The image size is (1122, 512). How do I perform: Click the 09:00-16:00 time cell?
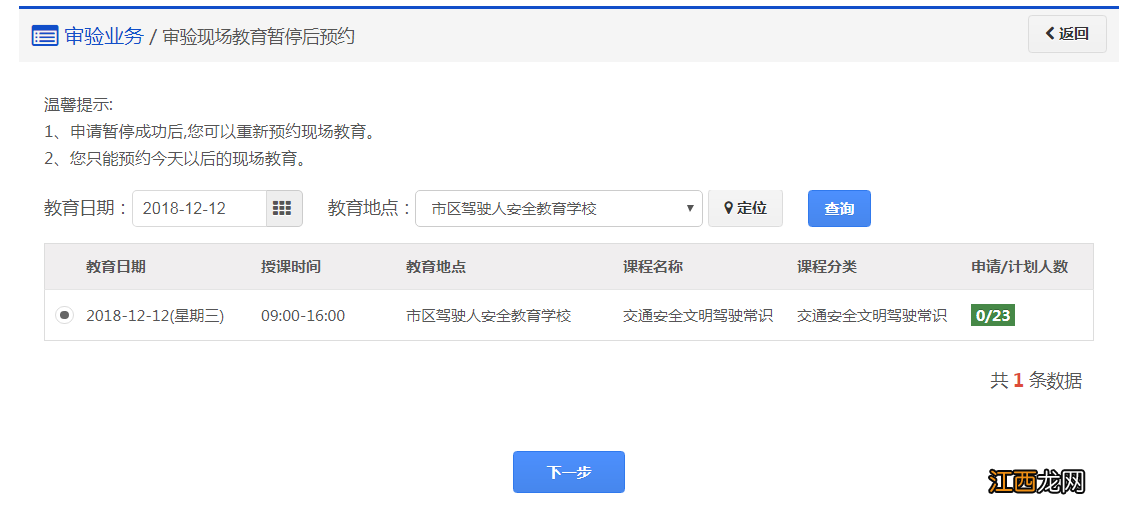(303, 315)
